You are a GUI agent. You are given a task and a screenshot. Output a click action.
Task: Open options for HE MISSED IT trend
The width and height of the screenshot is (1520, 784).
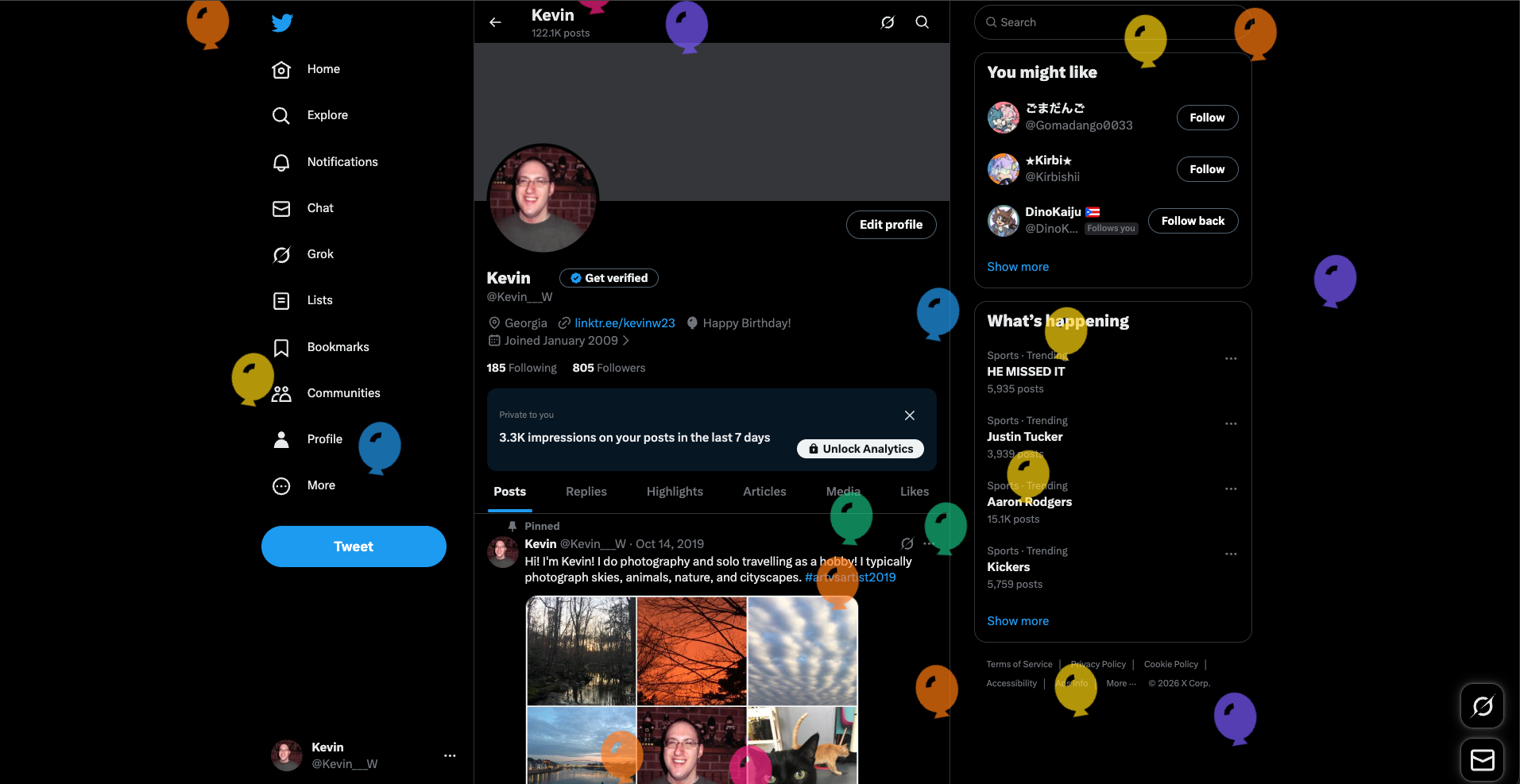coord(1230,359)
